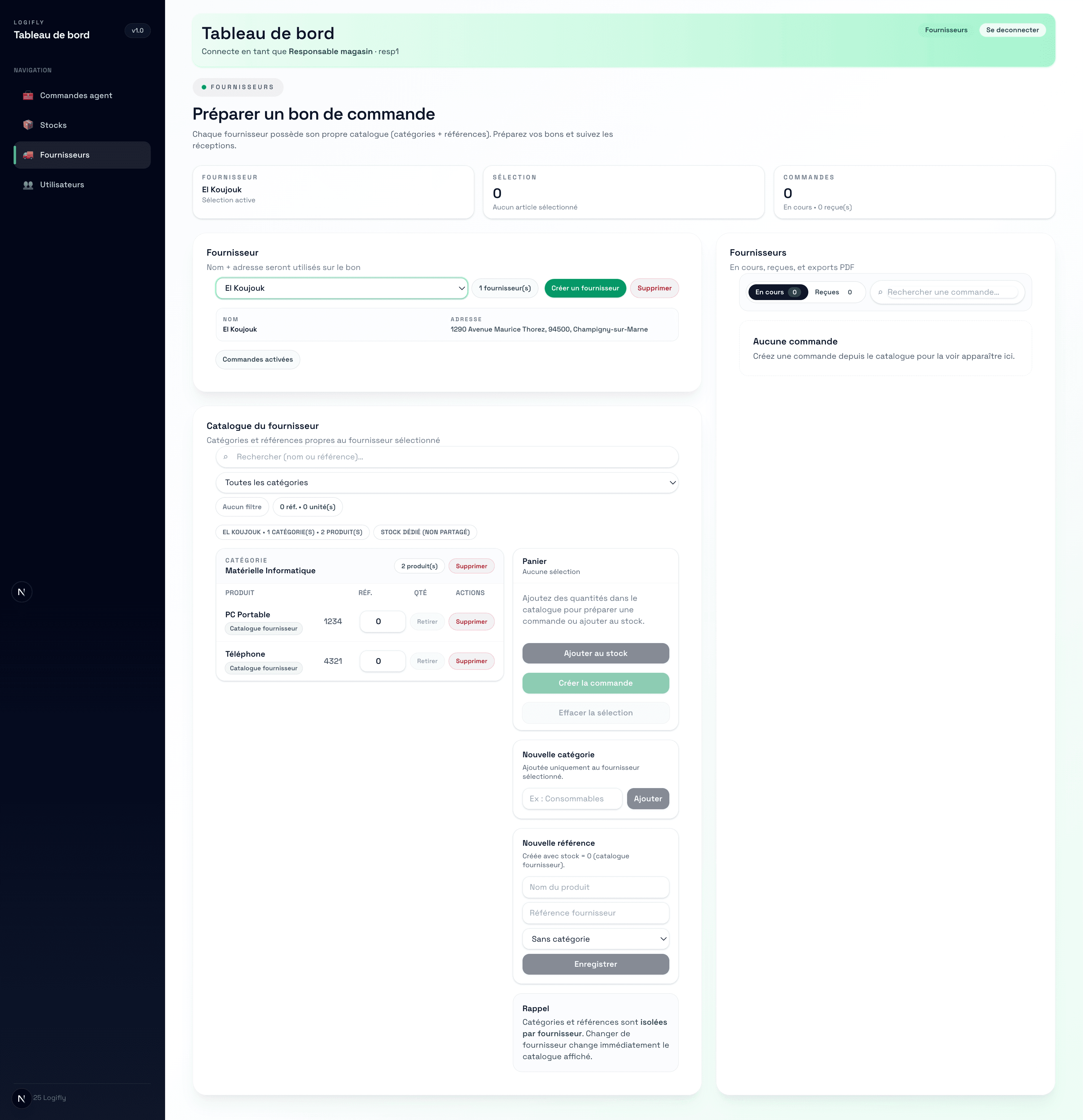The height and width of the screenshot is (1120, 1083).
Task: Open the Sans catégorie dropdown
Action: point(596,939)
